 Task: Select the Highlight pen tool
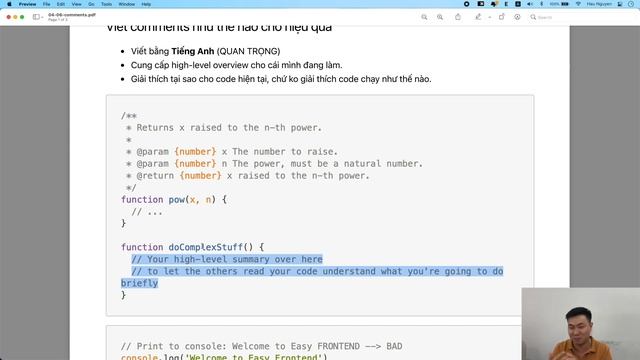(478, 17)
